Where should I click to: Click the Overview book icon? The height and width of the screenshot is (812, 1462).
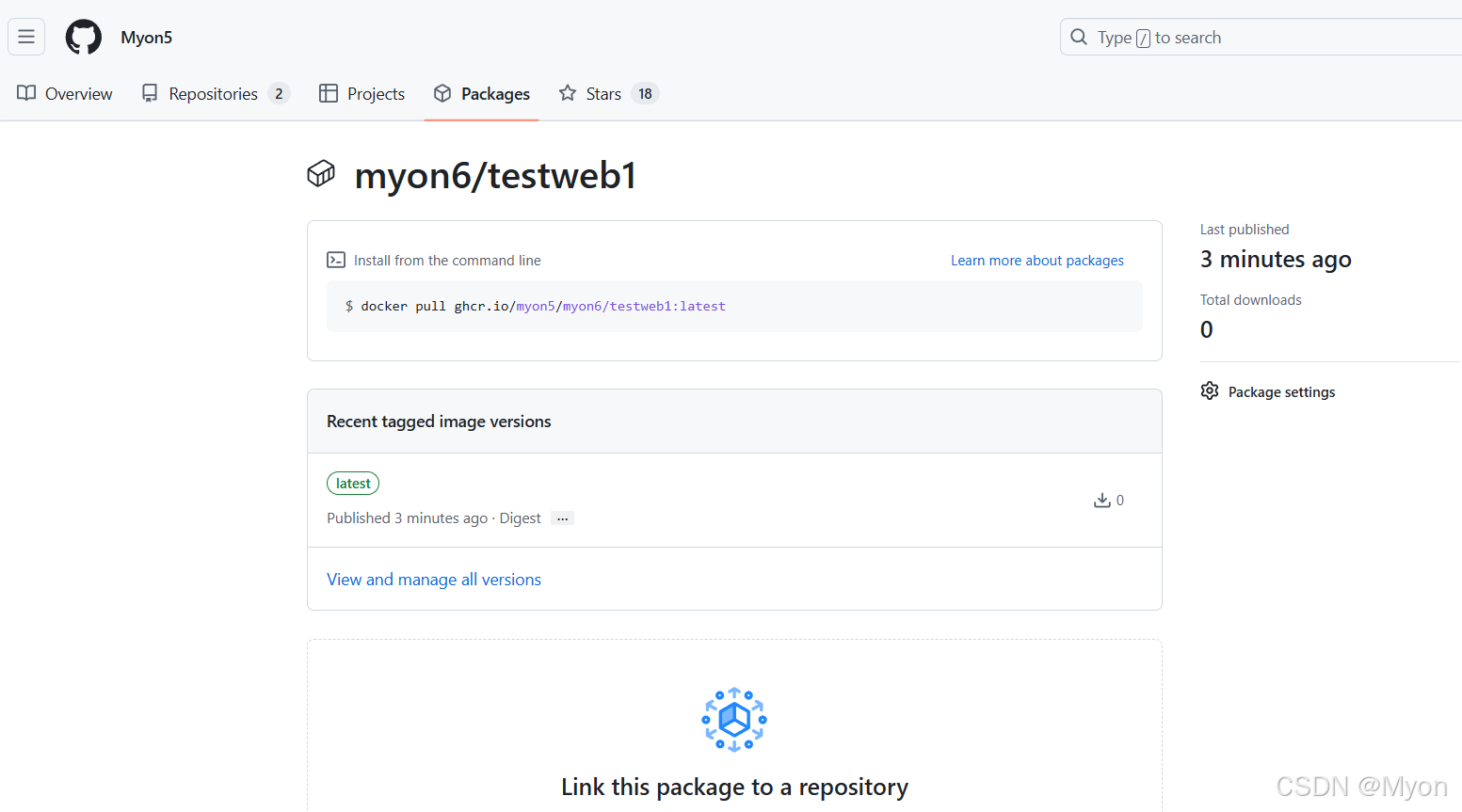tap(26, 93)
